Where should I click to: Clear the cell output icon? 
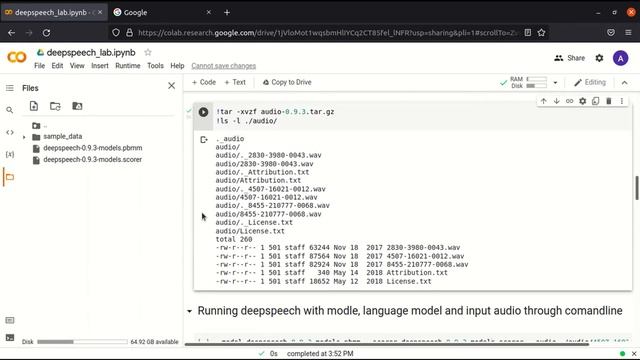(204, 140)
